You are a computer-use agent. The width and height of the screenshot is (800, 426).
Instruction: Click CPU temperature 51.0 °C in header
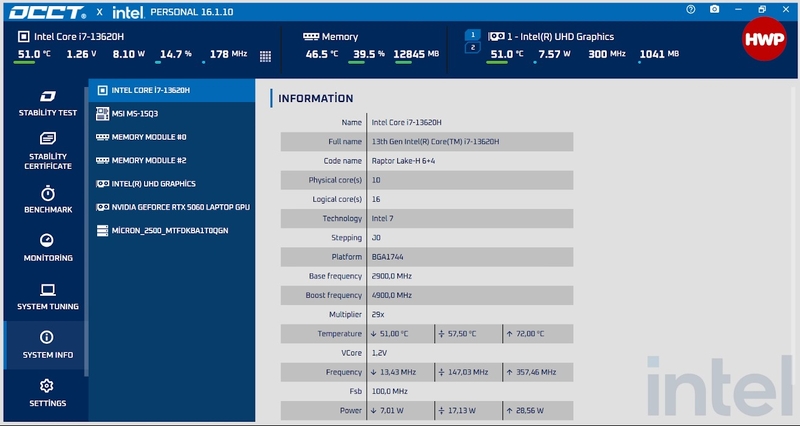34,54
